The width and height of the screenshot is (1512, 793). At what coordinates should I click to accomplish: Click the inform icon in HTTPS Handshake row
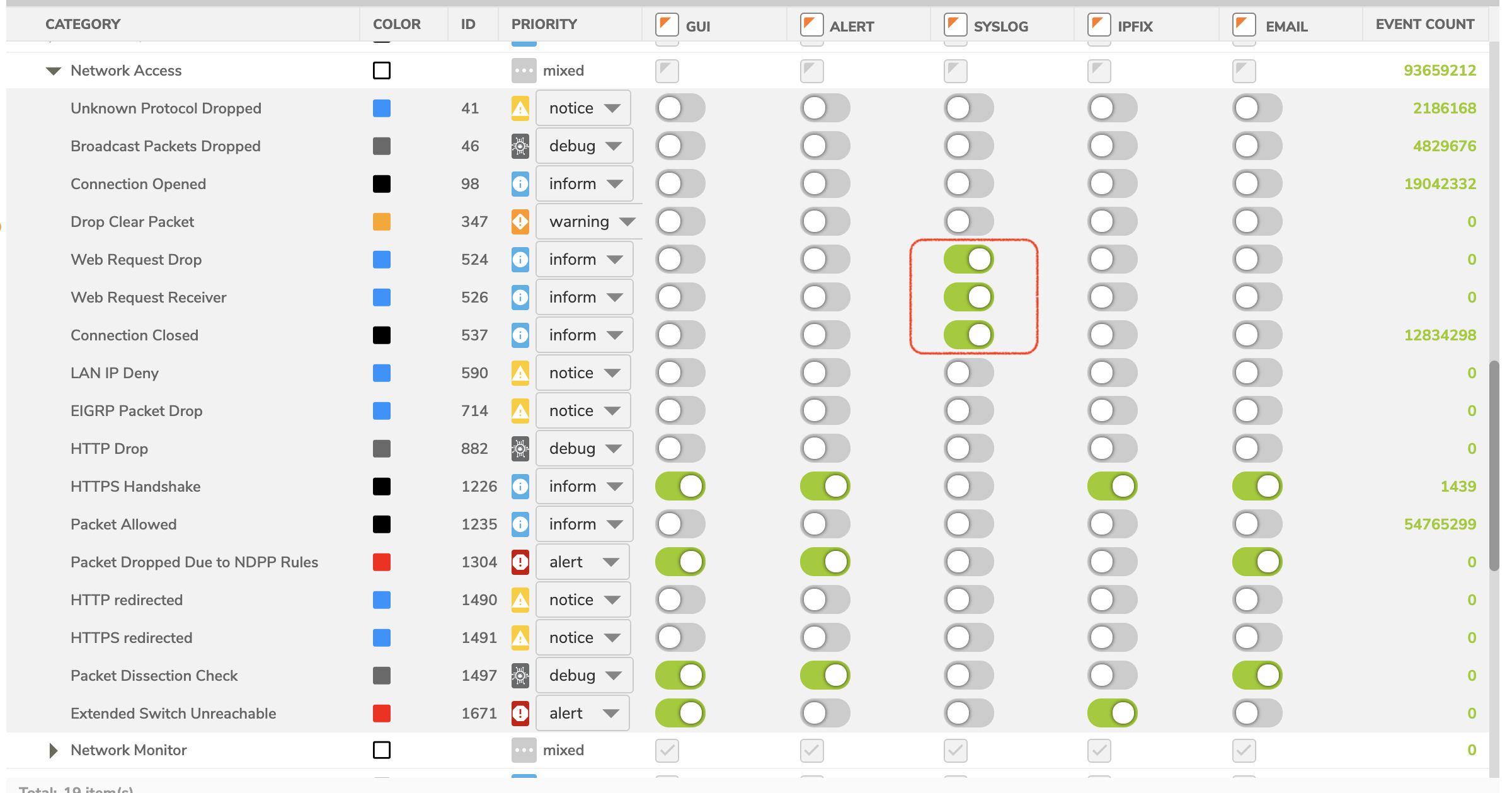pos(520,487)
